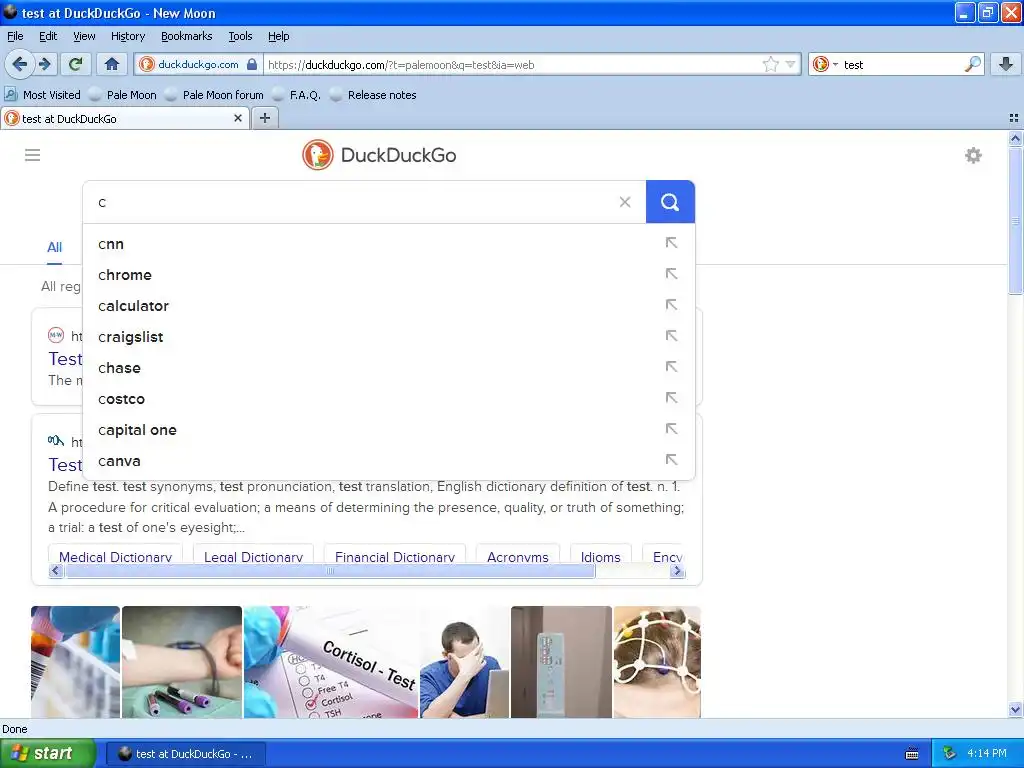Bookmark this page with the star icon
This screenshot has height=768, width=1024.
coord(771,64)
